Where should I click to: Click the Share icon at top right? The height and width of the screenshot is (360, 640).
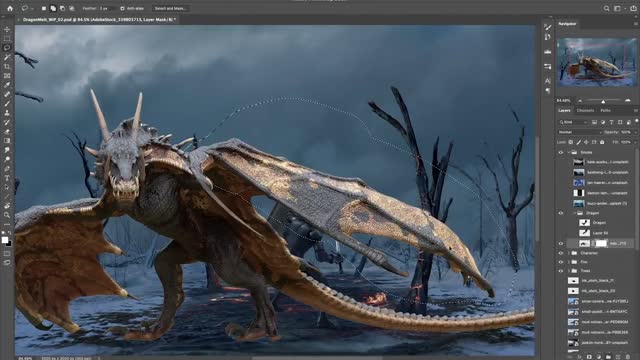(x=633, y=8)
